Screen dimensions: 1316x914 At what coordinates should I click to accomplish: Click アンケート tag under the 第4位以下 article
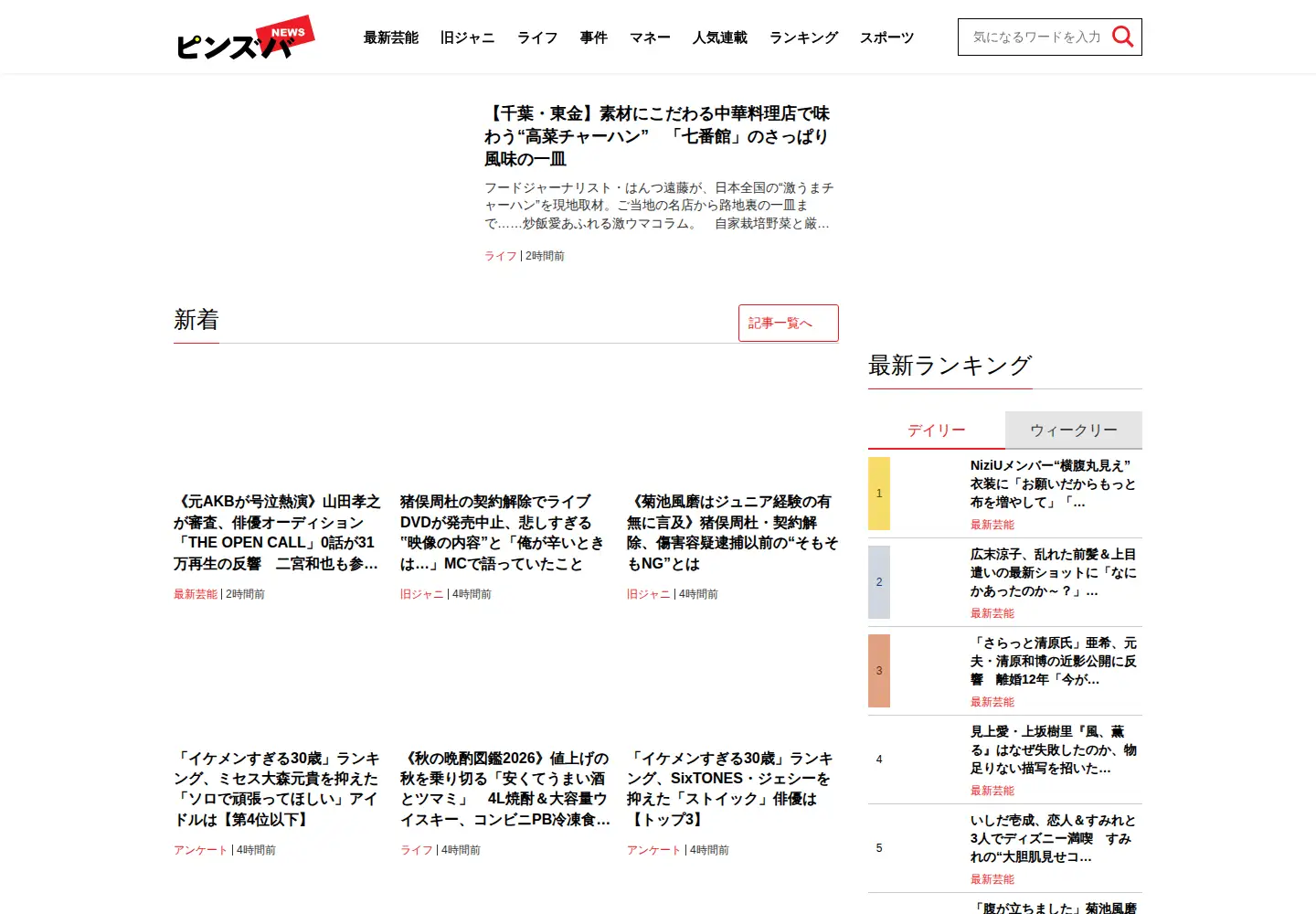(201, 850)
